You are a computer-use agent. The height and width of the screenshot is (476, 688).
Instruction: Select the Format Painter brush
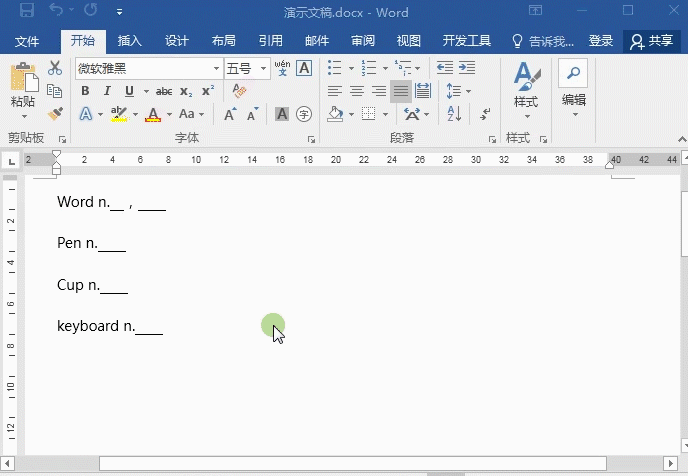[55, 114]
